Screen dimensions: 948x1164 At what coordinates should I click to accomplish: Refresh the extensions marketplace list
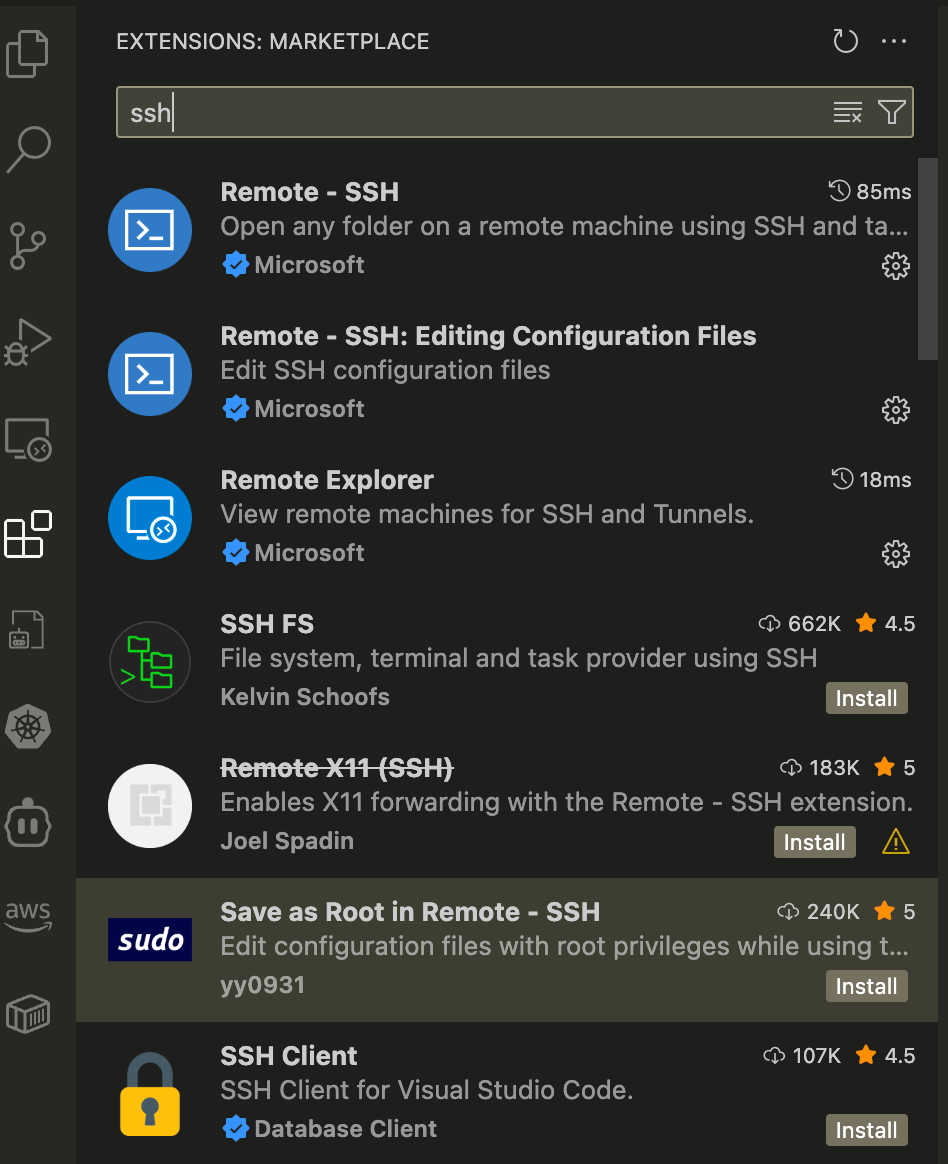846,41
